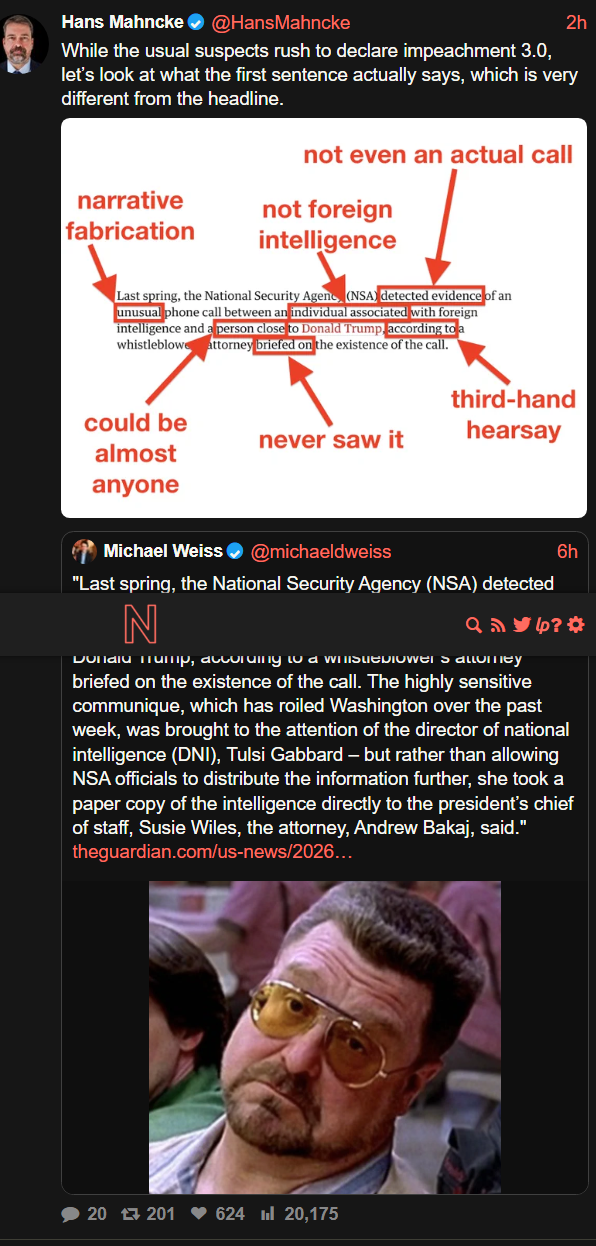Click the Liberapay donate icon

pyautogui.click(x=542, y=626)
